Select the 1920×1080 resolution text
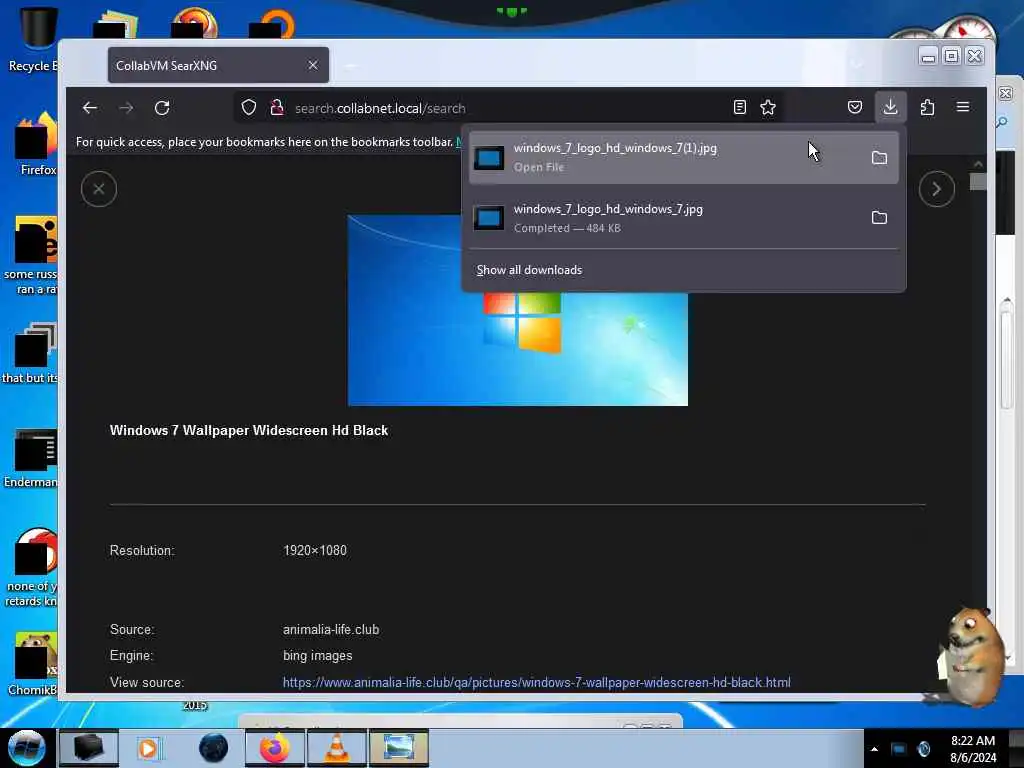 (x=315, y=551)
